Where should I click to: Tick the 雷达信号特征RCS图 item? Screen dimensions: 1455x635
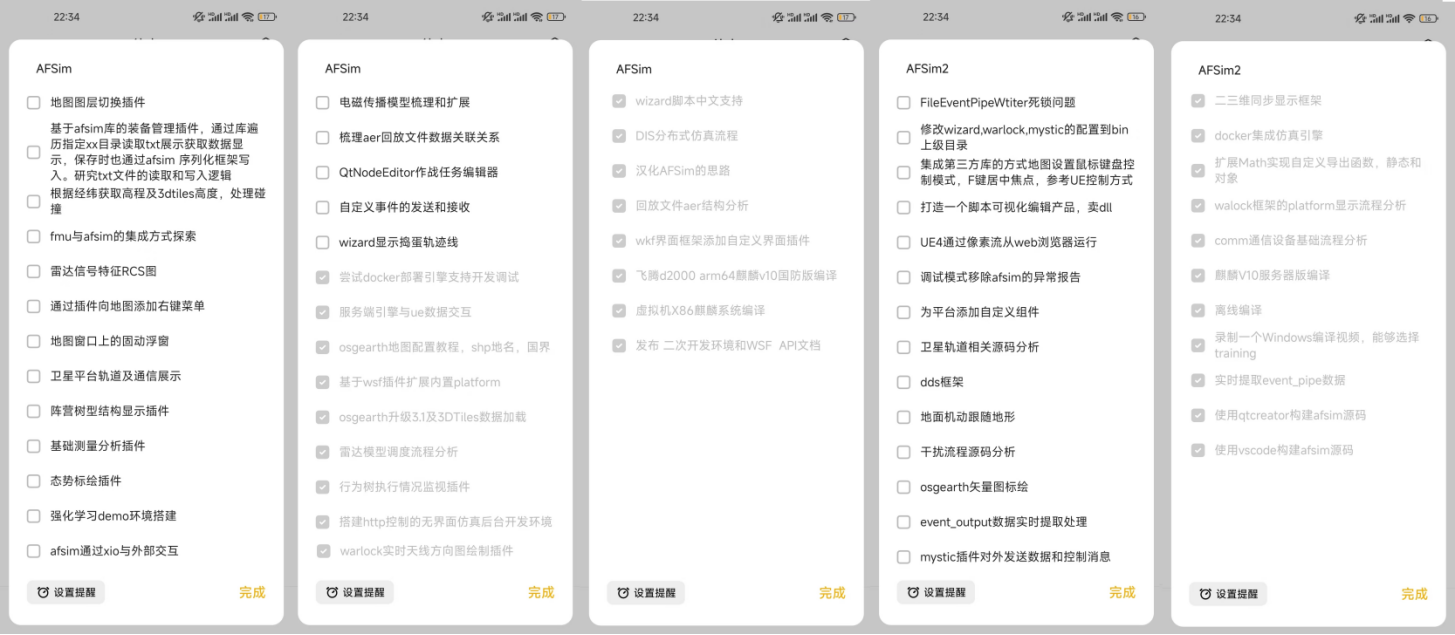pos(33,271)
